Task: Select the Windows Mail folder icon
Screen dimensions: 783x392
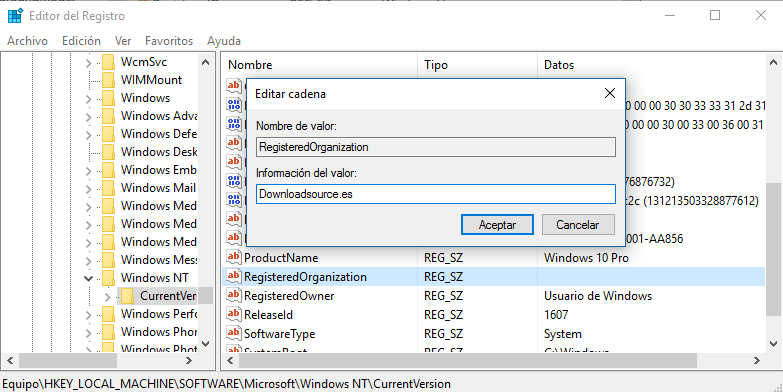Action: tap(108, 188)
